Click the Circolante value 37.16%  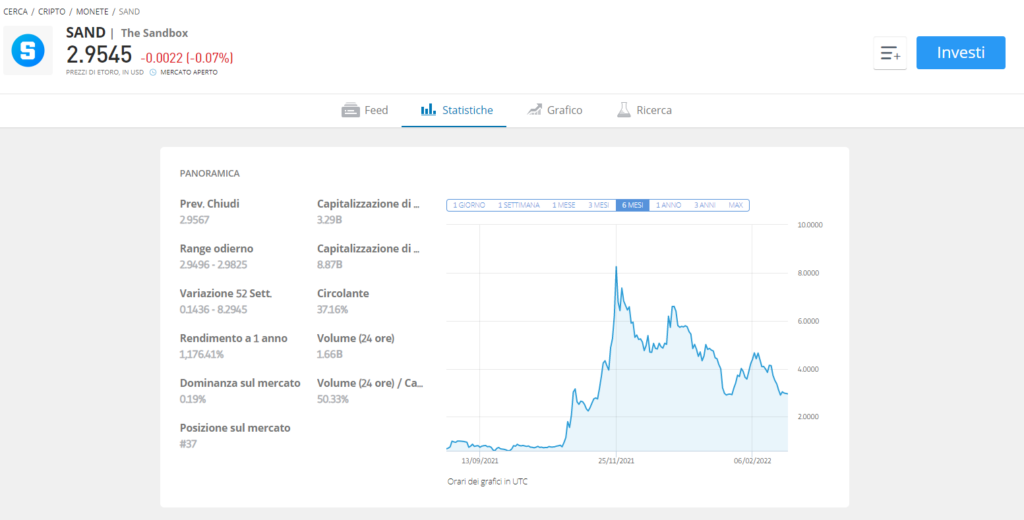coord(332,309)
